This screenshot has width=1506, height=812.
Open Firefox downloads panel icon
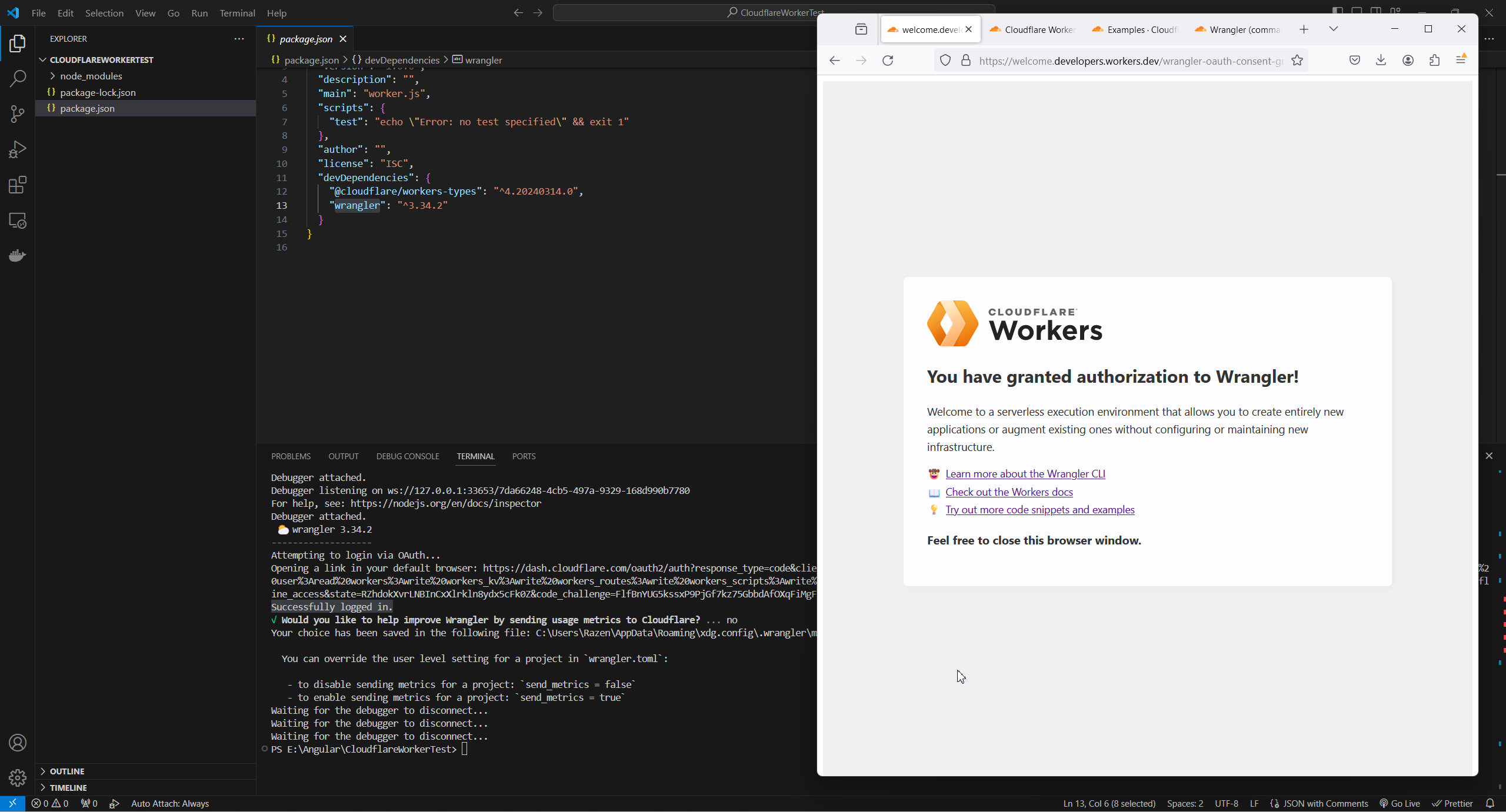coord(1381,61)
